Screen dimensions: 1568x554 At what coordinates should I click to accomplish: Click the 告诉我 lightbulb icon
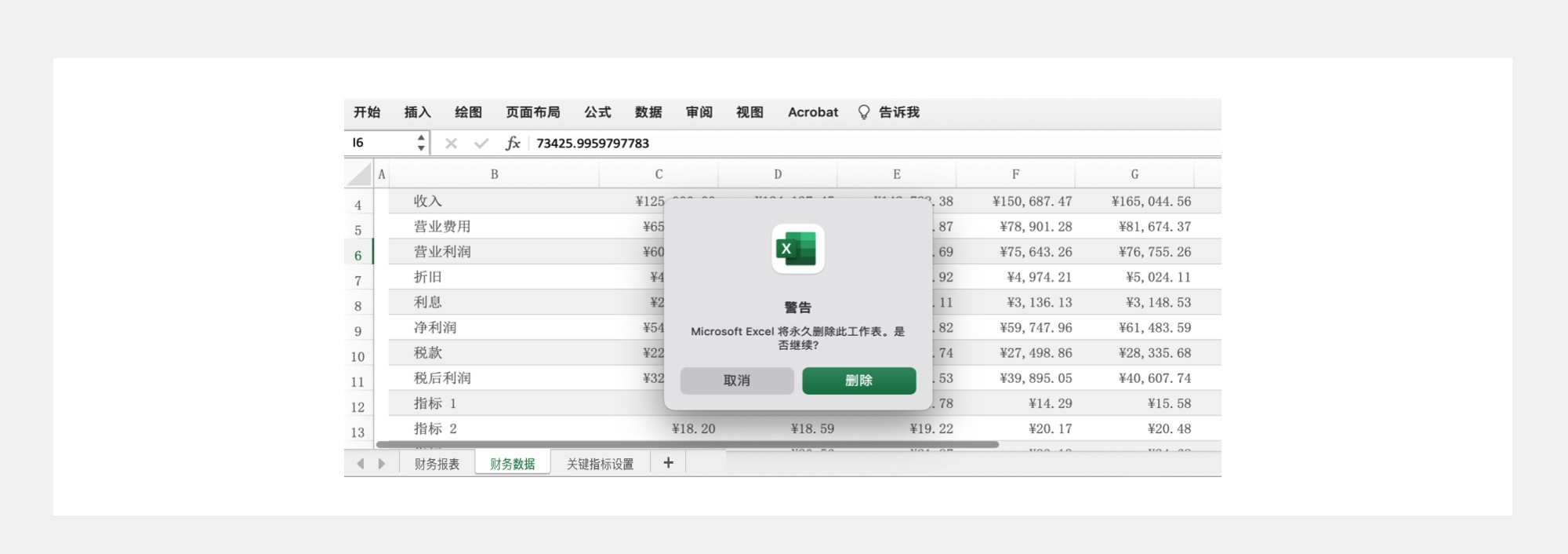point(864,112)
